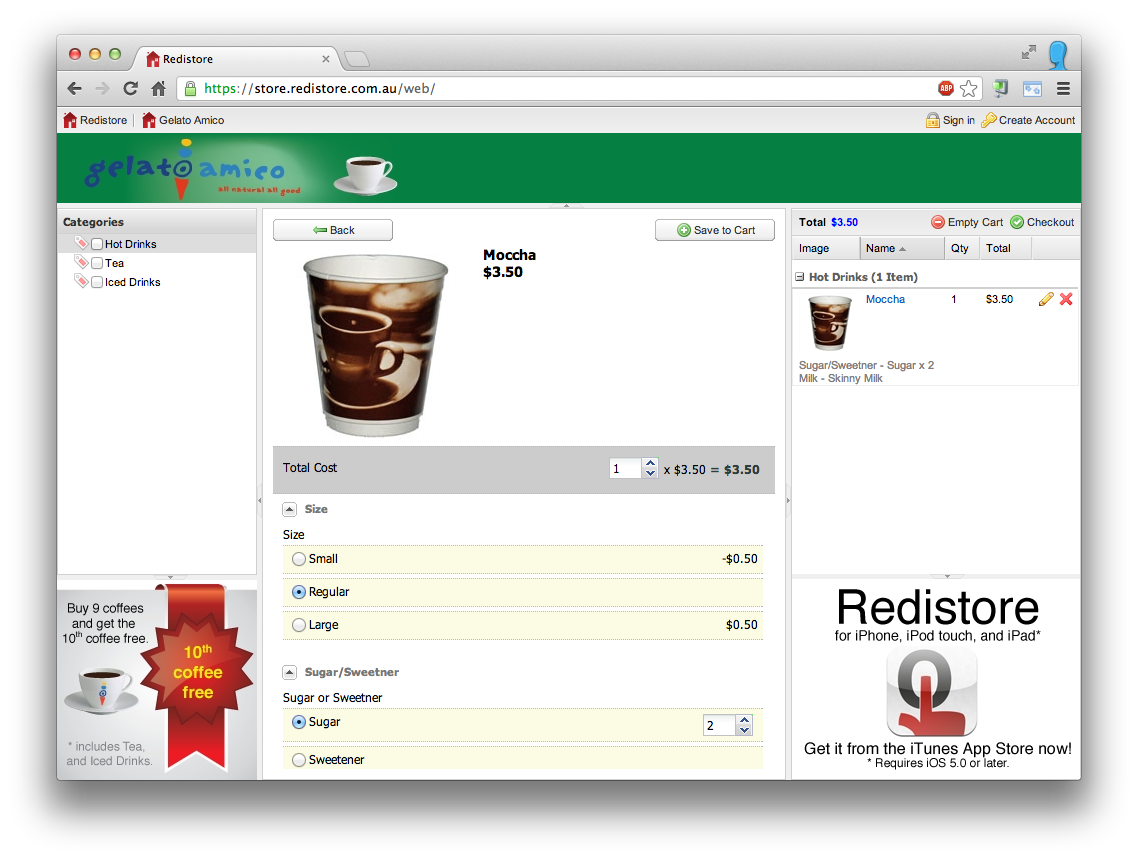Open the Moccha link in cart
This screenshot has width=1138, height=859.
(885, 299)
